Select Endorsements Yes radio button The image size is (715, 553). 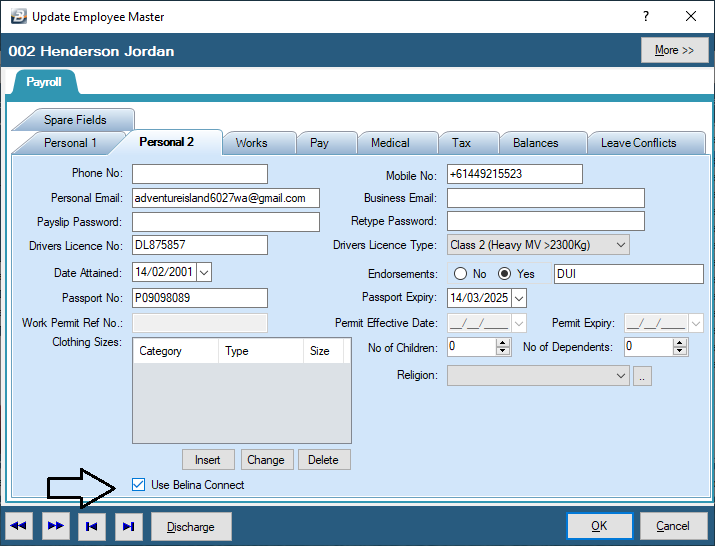[504, 274]
